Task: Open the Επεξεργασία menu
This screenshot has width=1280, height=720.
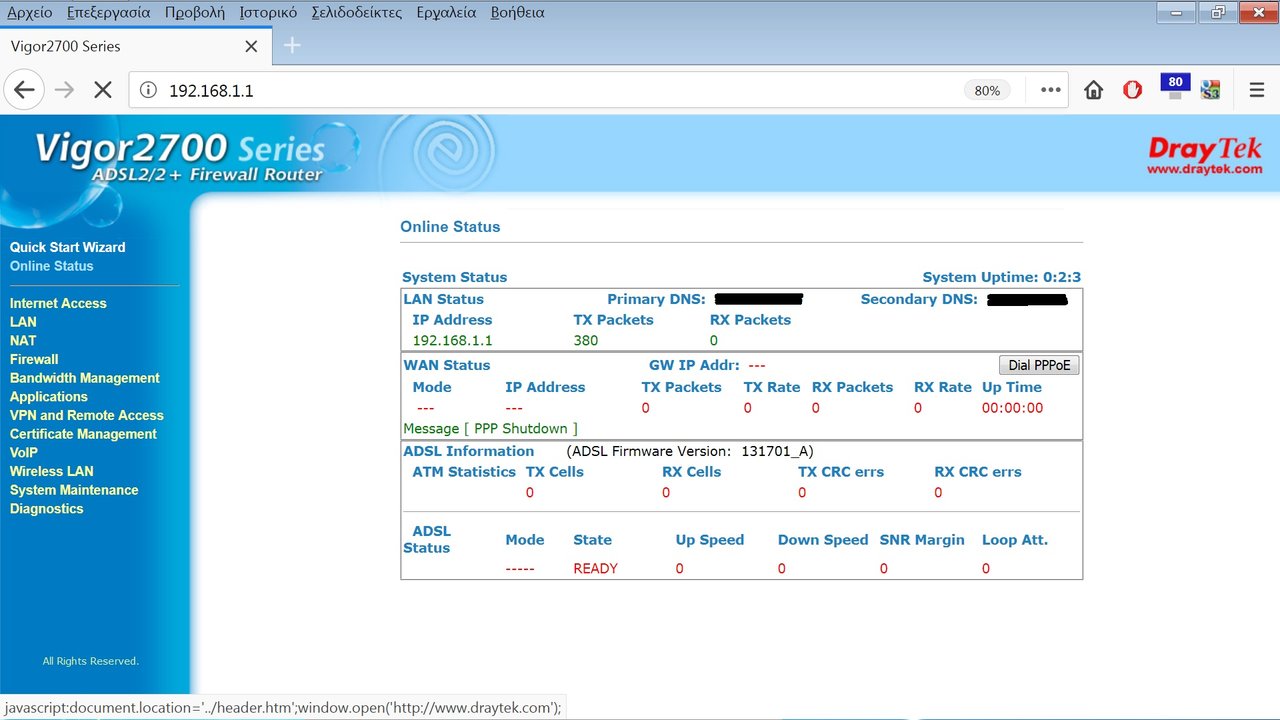Action: pyautogui.click(x=108, y=12)
